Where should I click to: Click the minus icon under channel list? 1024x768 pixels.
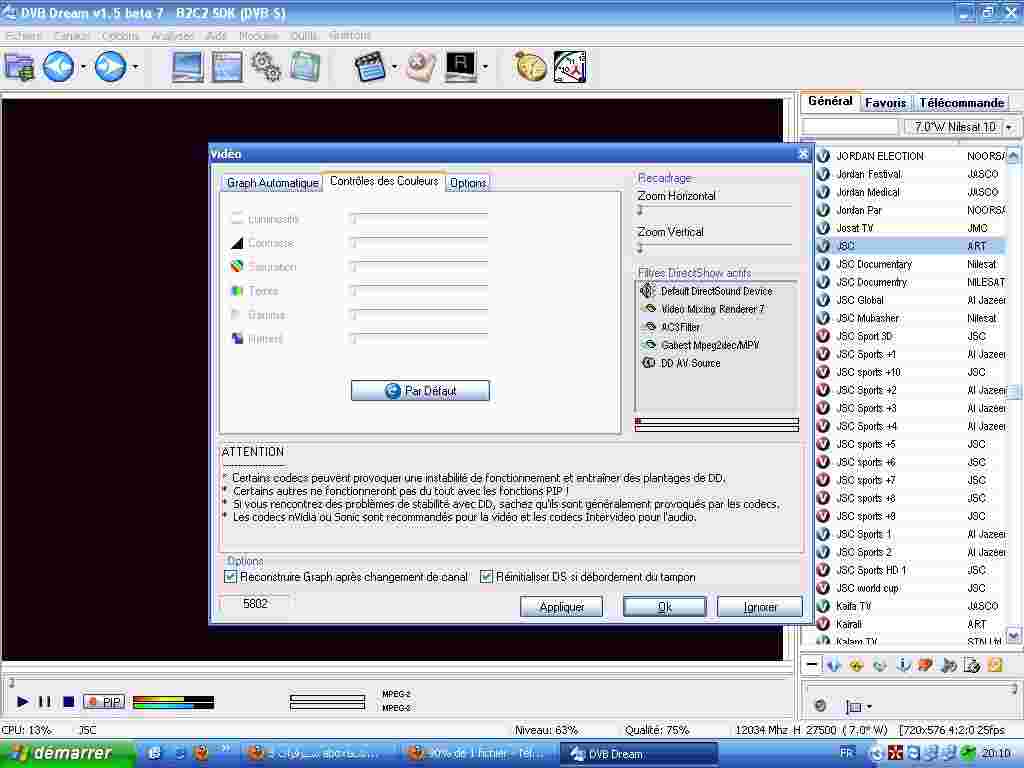click(x=812, y=665)
